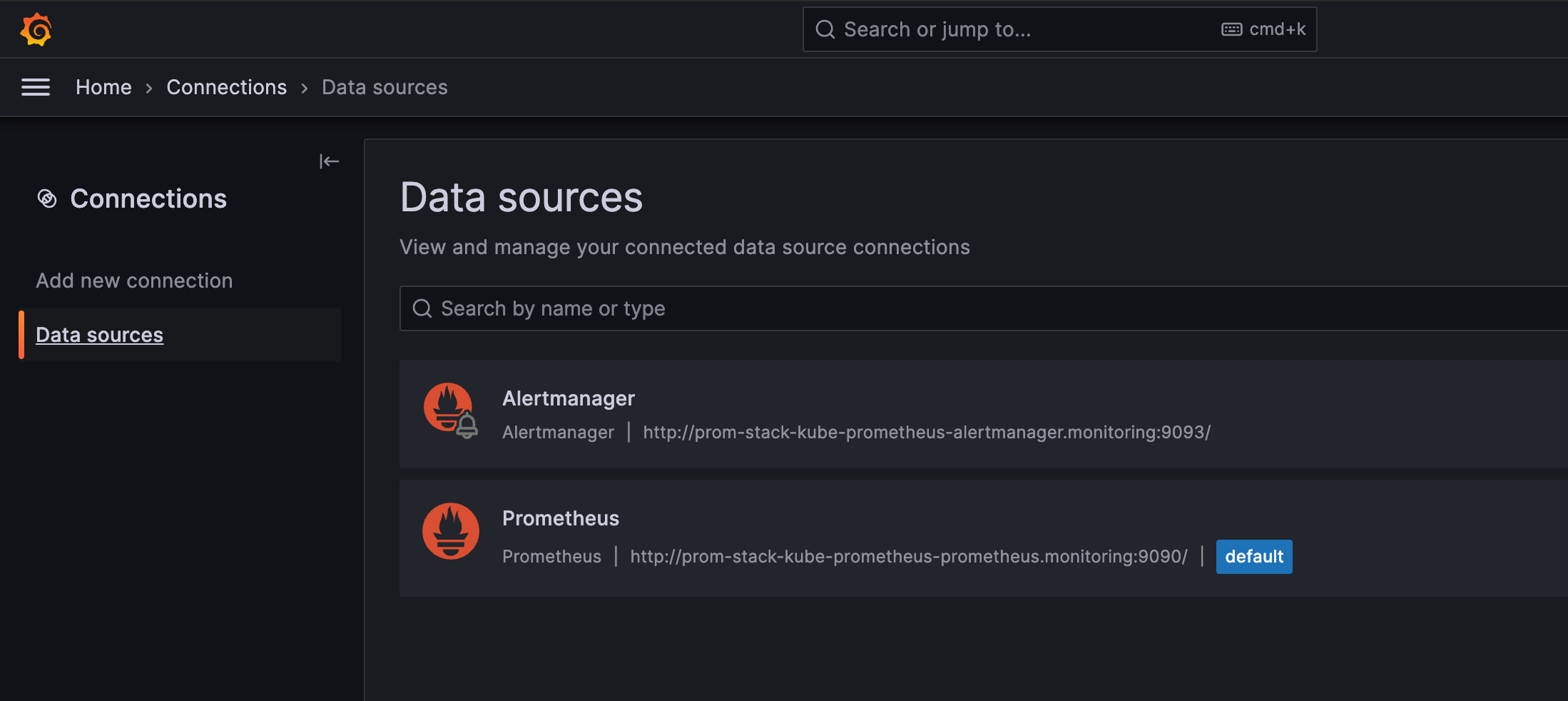1568x701 pixels.
Task: Click the Data sources breadcrumb item
Action: [x=385, y=87]
